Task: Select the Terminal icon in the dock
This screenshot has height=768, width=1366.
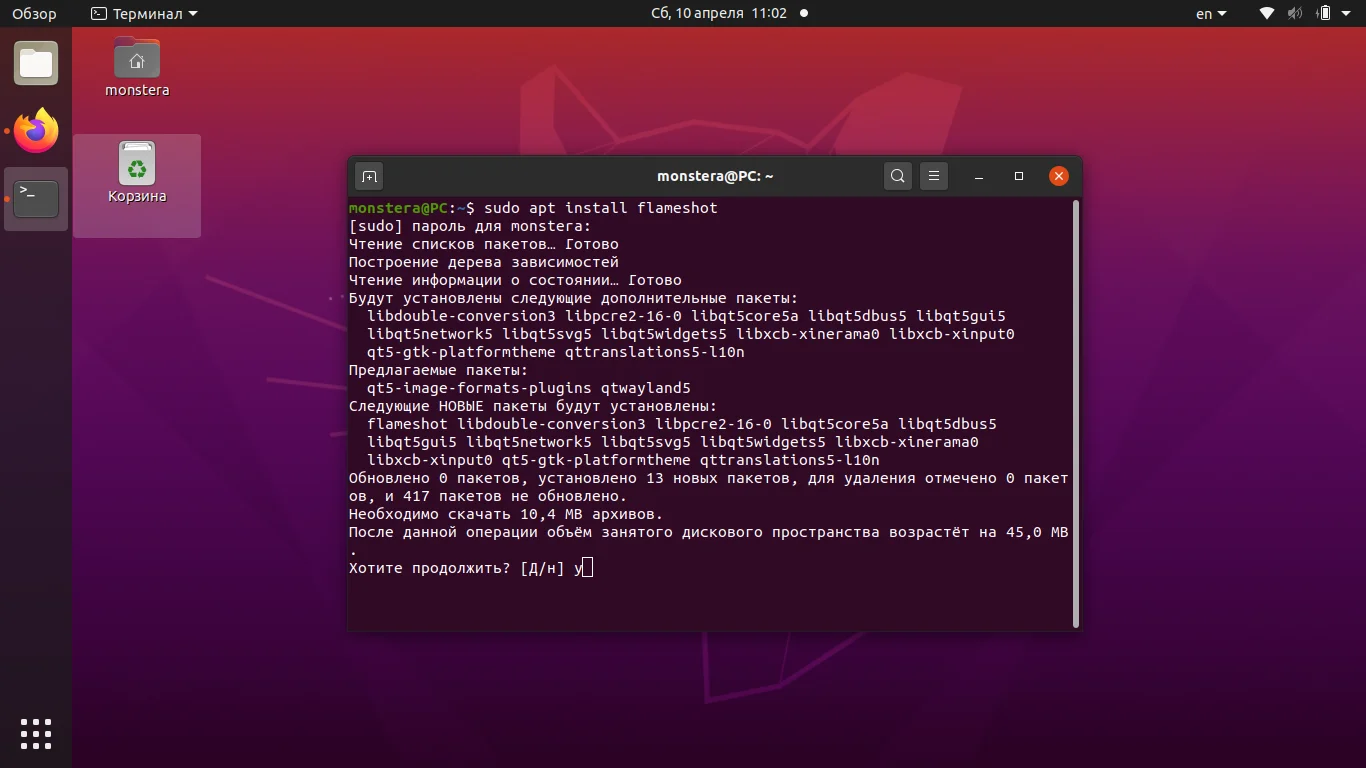Action: 36,198
